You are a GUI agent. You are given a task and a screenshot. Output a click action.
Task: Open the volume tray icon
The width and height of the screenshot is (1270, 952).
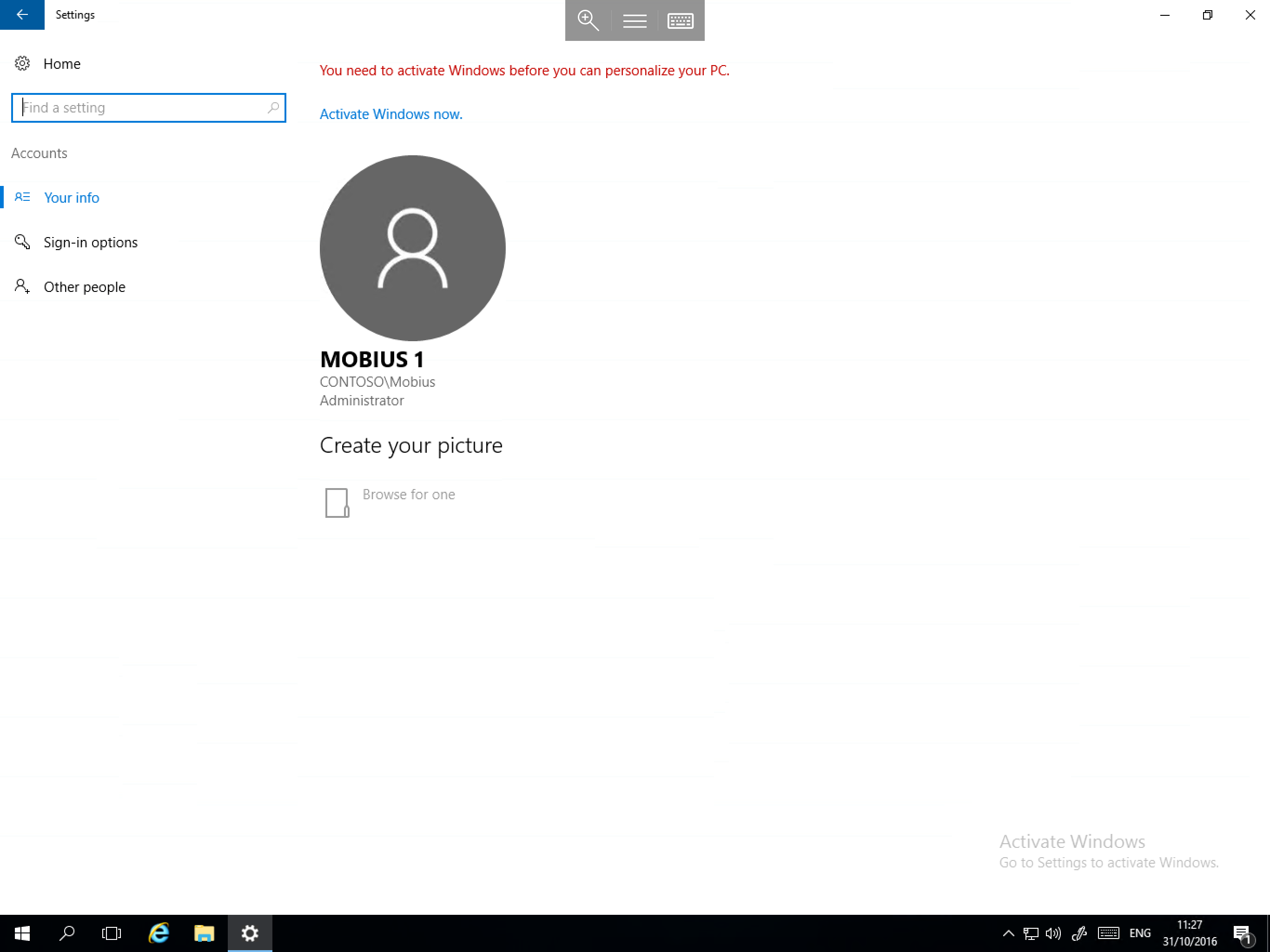click(x=1053, y=933)
